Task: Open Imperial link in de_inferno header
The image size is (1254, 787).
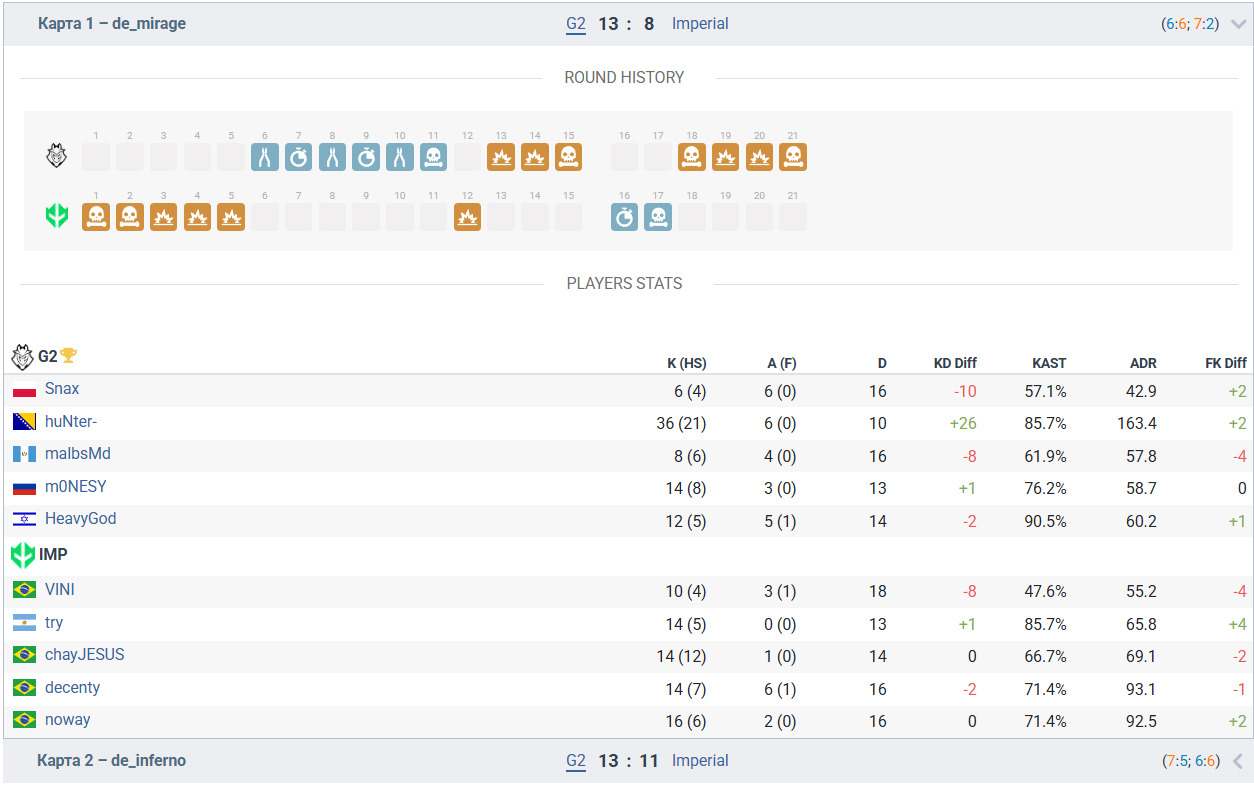Action: [x=700, y=761]
